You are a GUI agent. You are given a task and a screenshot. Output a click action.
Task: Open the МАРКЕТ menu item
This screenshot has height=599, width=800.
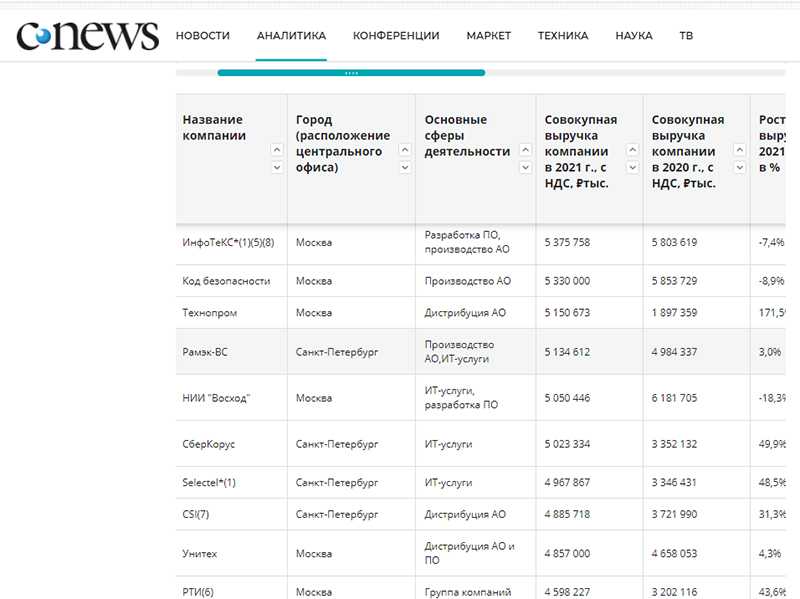pyautogui.click(x=488, y=36)
